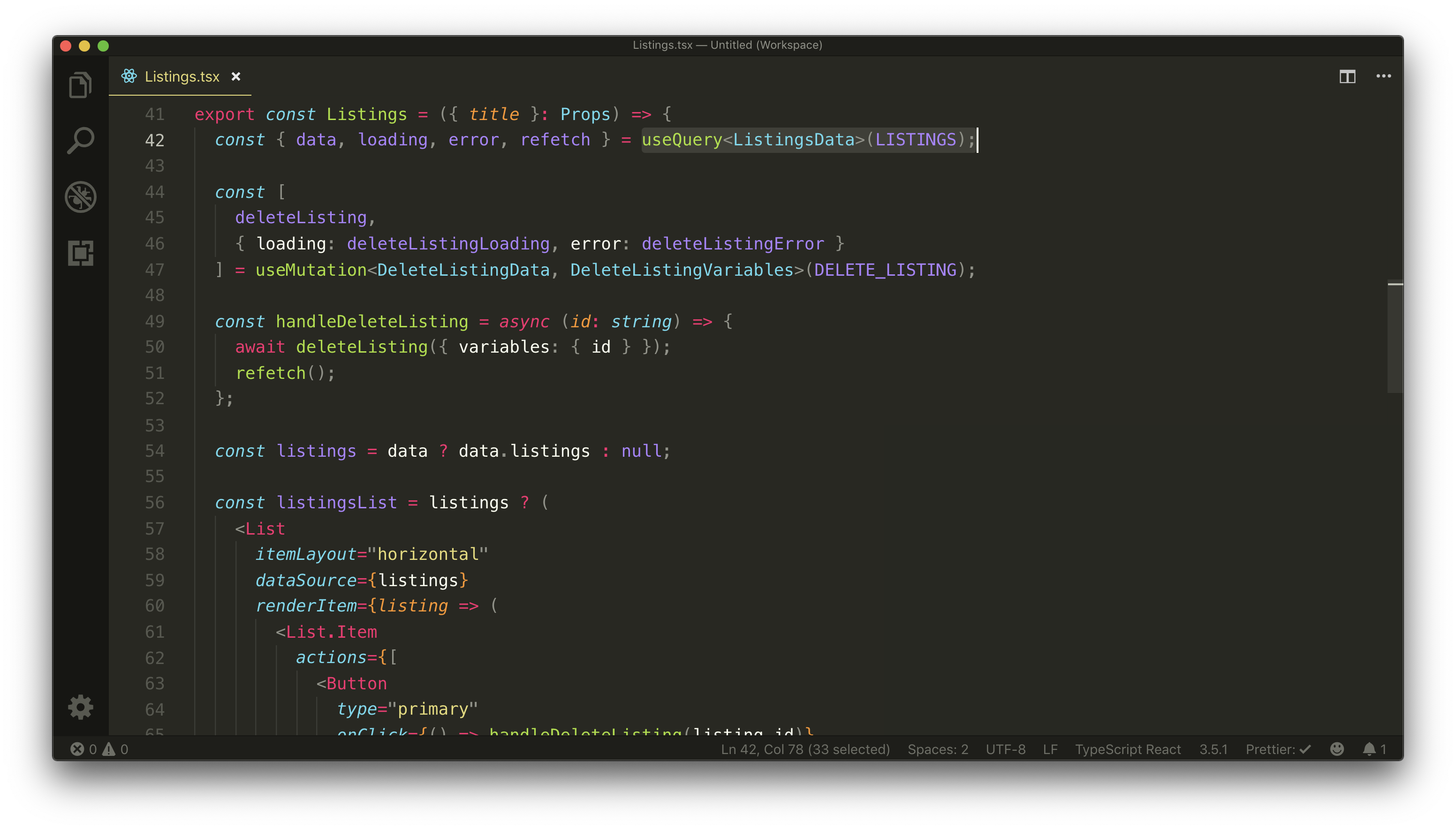
Task: Toggle the Prettier status item
Action: tap(1278, 749)
